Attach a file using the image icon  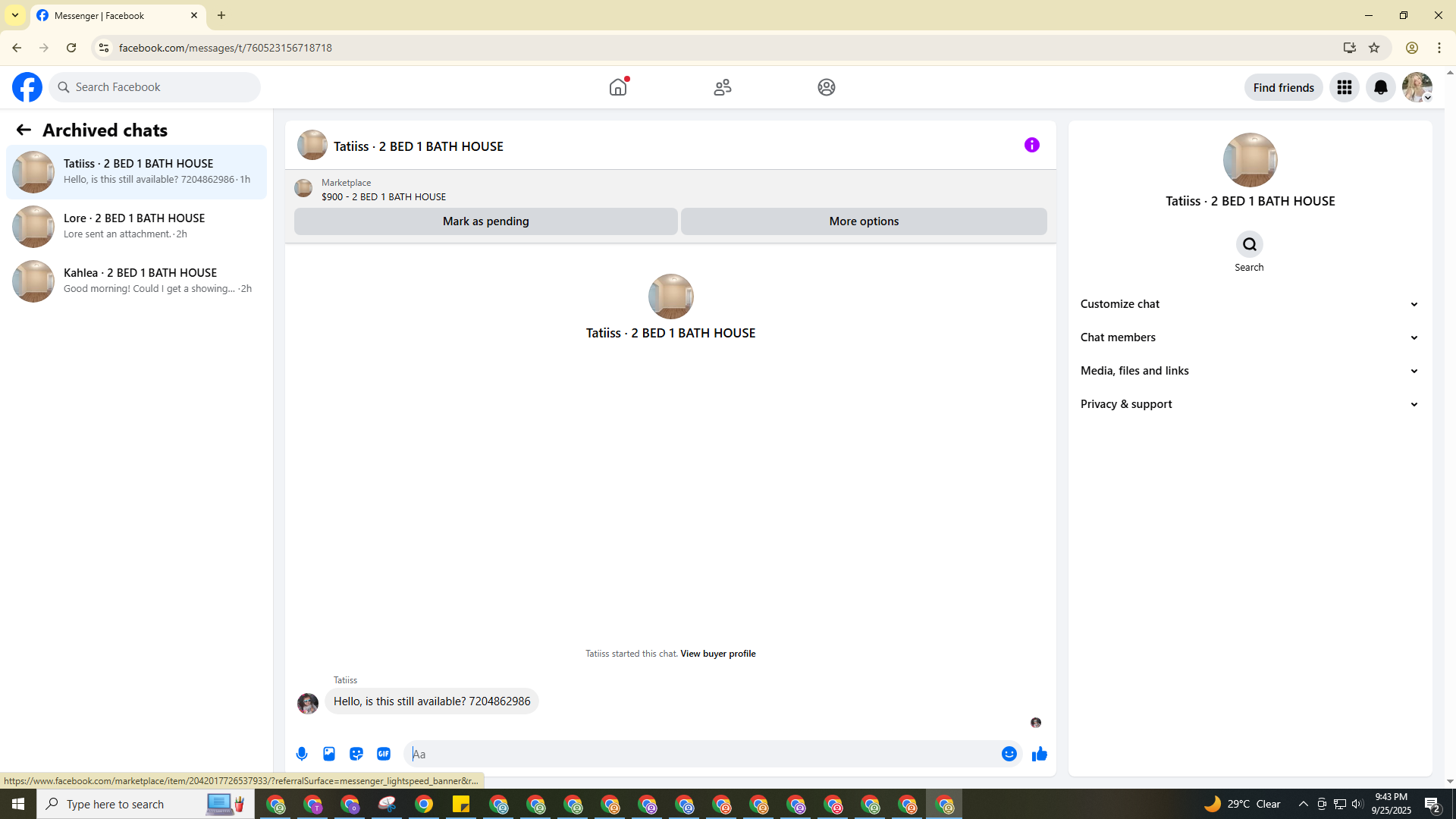329,754
